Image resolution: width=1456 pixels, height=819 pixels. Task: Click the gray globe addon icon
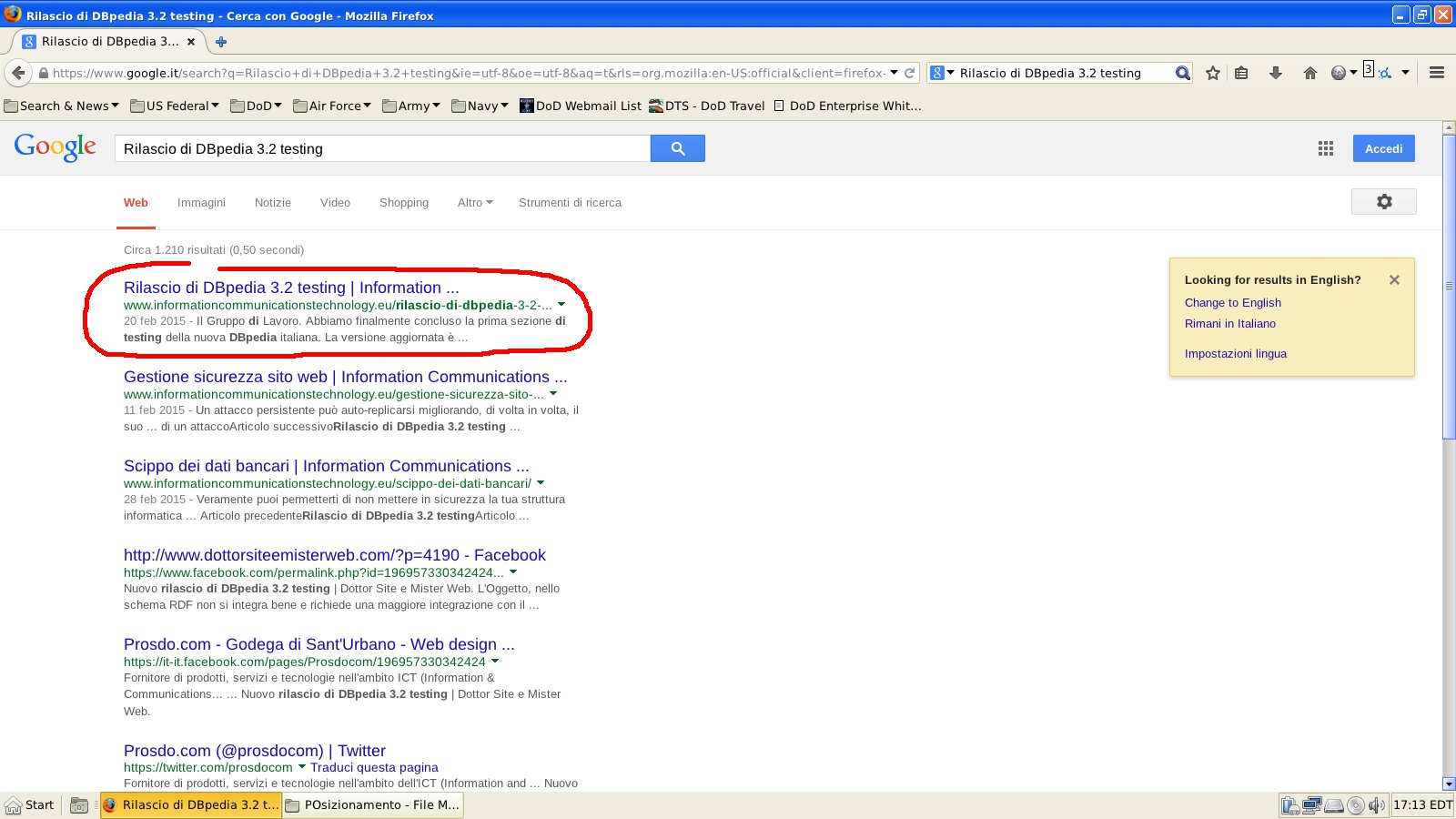pyautogui.click(x=1338, y=73)
